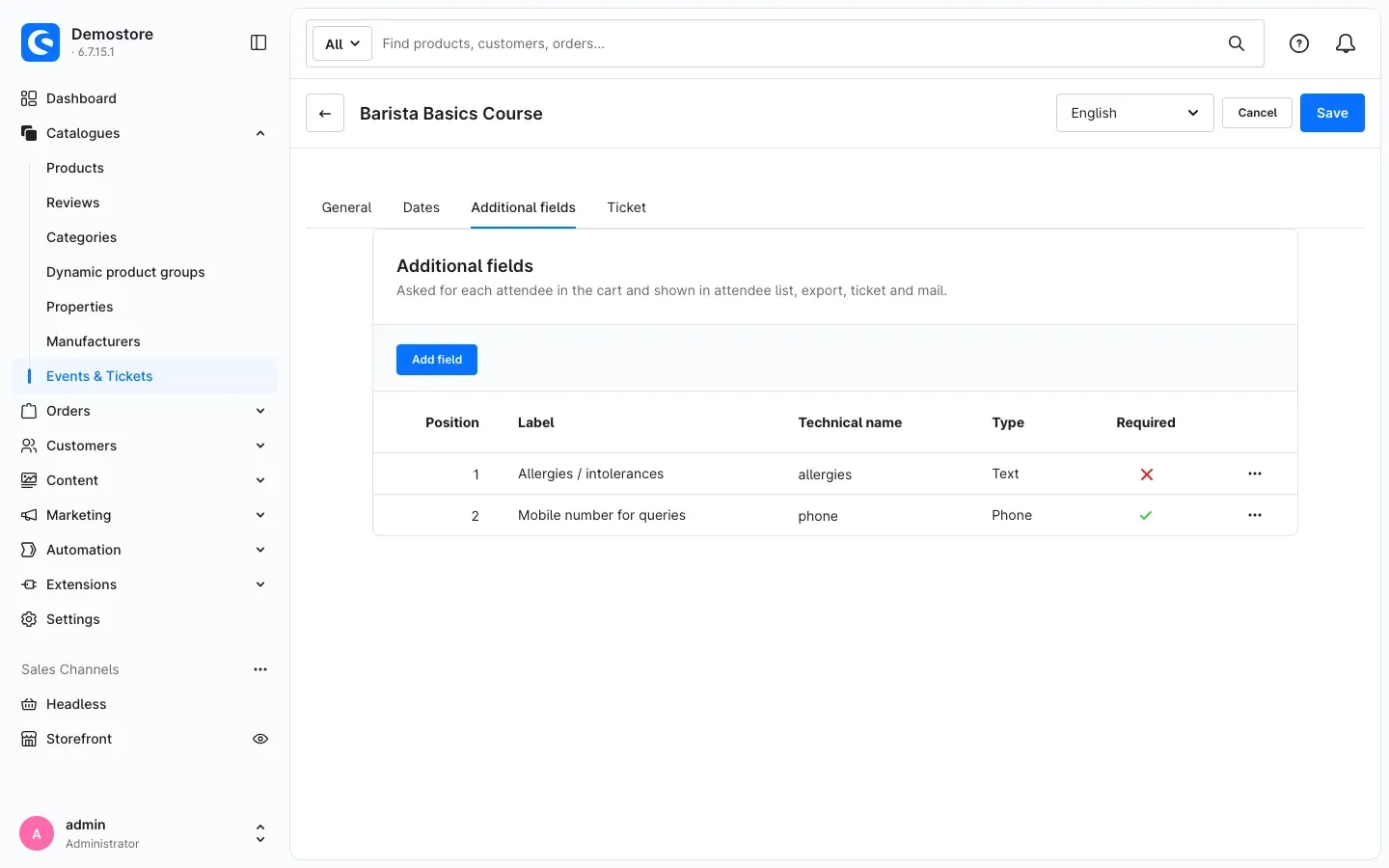Click the green check in the phone row
This screenshot has height=868, width=1389.
[x=1146, y=516]
